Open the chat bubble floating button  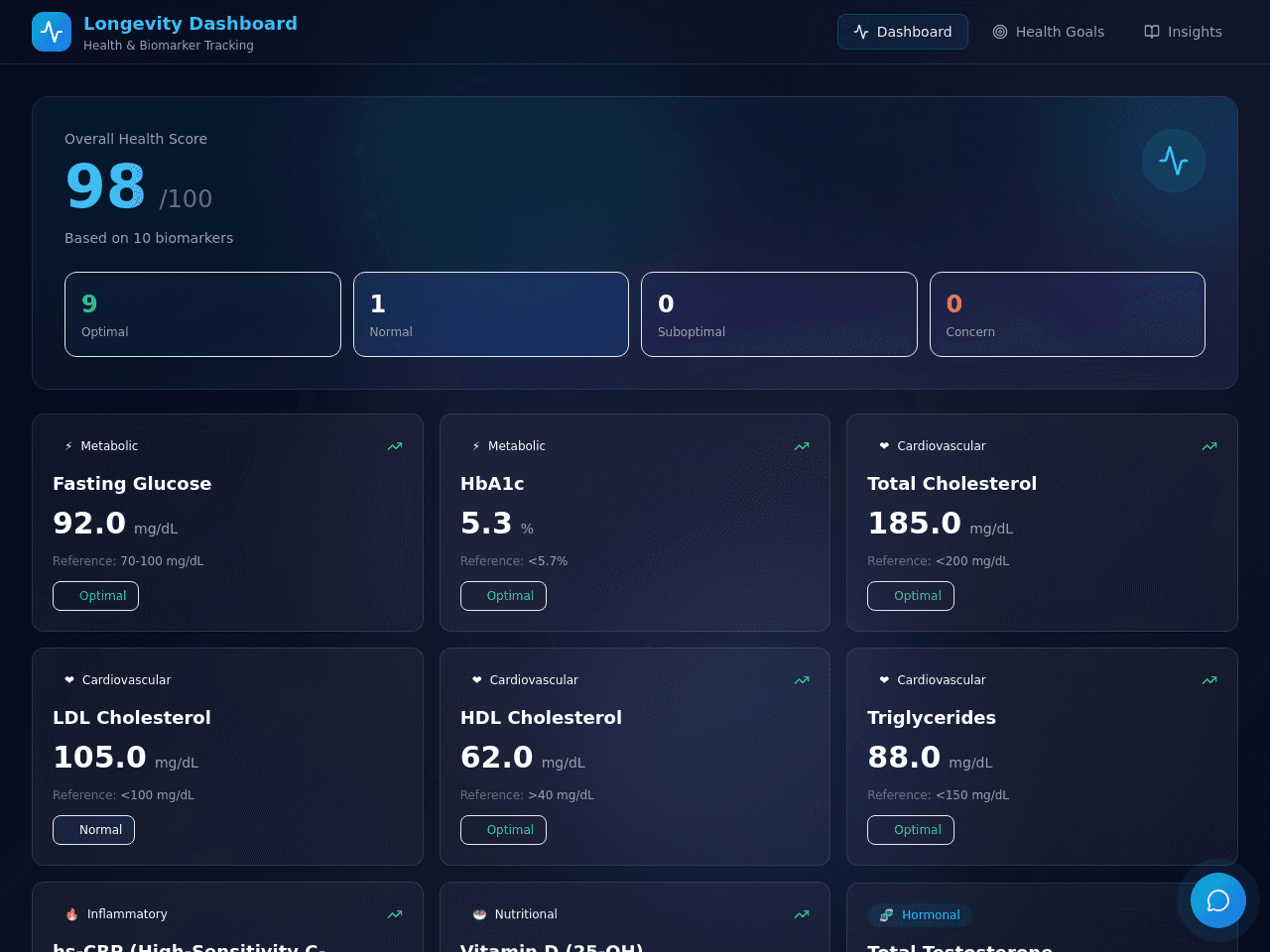(x=1218, y=900)
